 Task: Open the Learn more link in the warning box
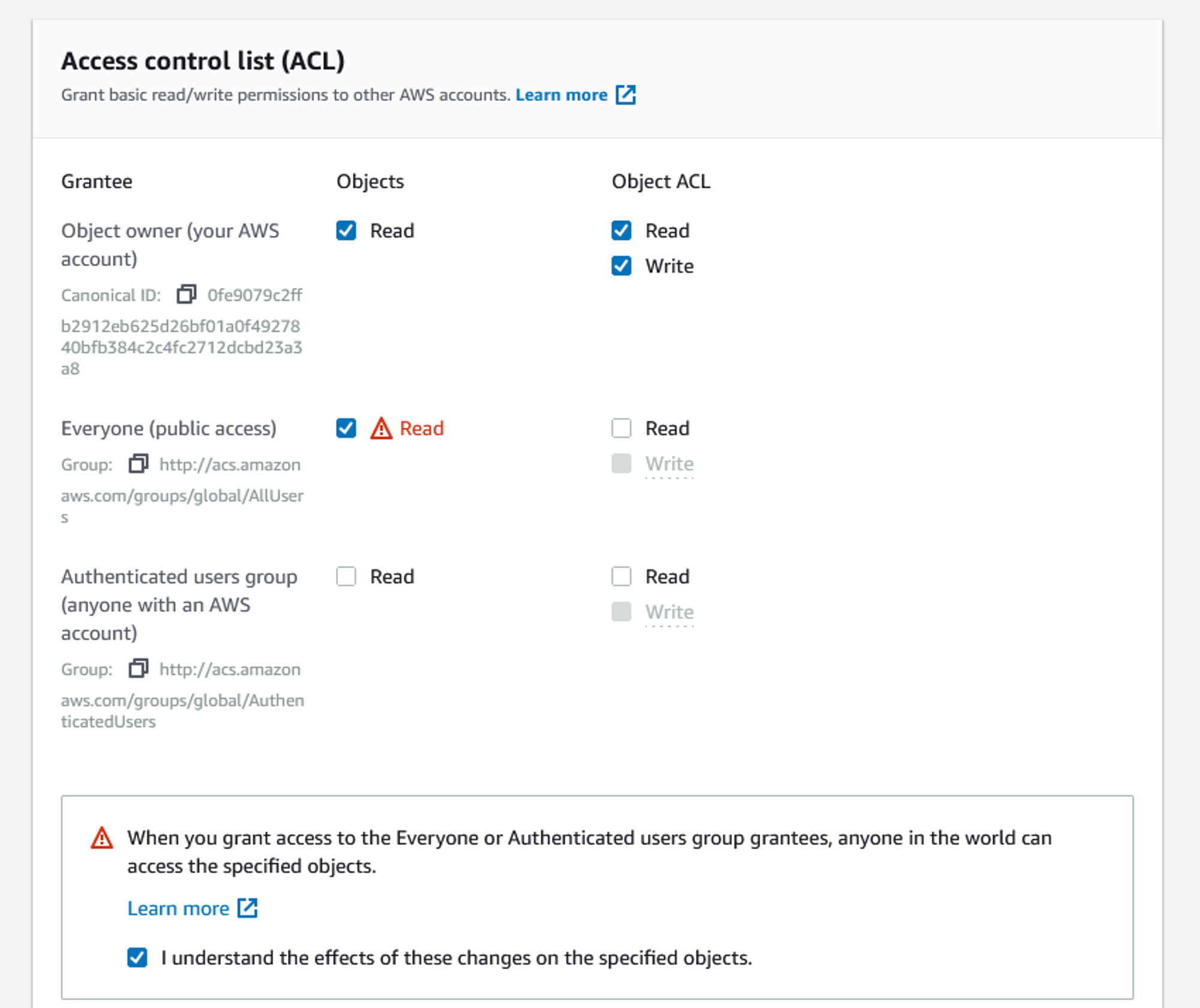178,908
